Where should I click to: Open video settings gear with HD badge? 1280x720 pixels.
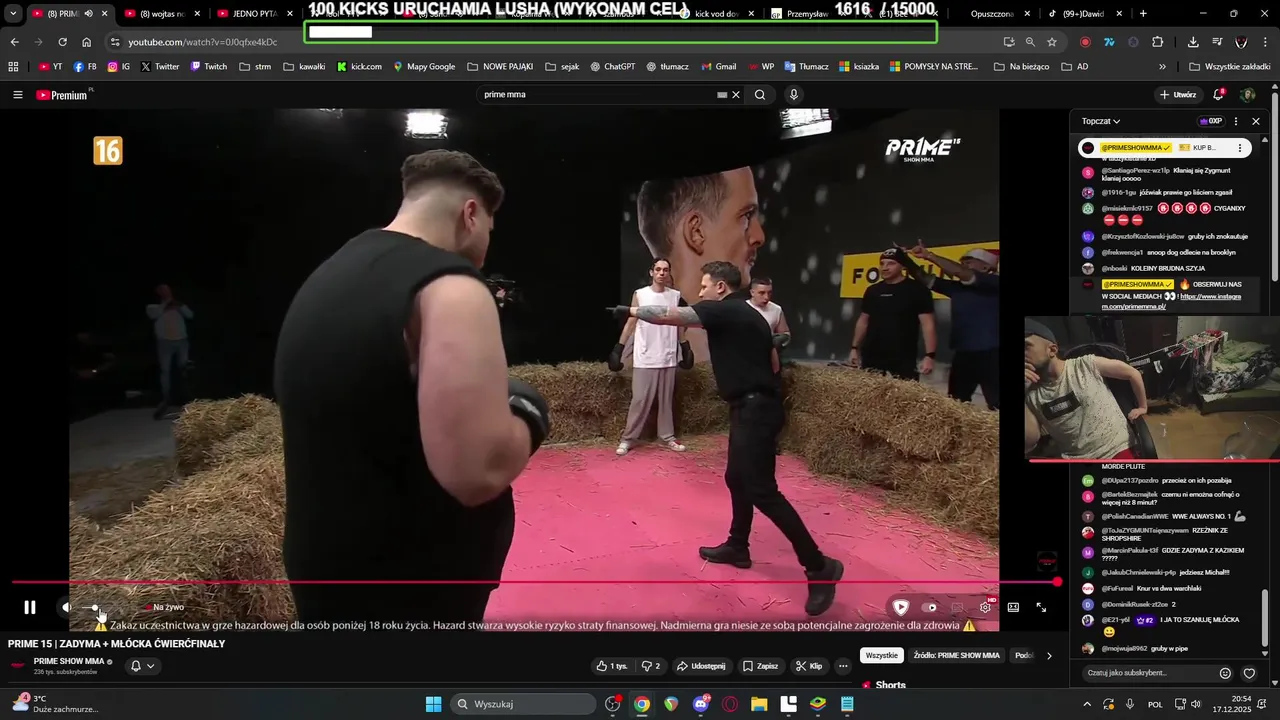986,607
